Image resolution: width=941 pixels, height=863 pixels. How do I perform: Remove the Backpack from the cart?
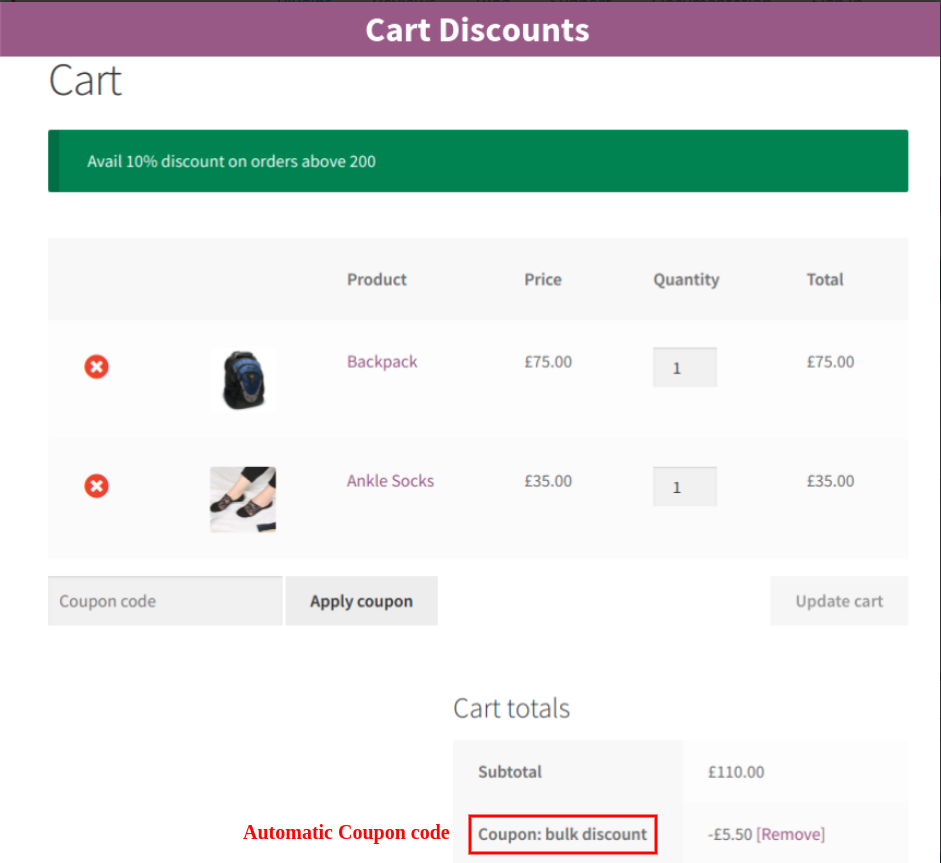point(96,367)
